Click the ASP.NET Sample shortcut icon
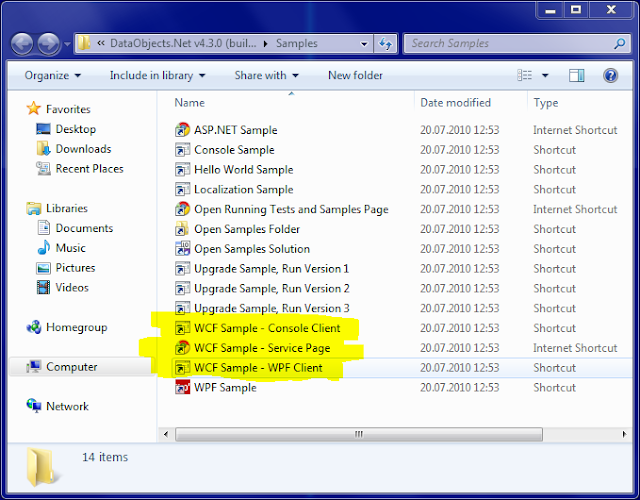Viewport: 640px width, 500px height. tap(182, 130)
